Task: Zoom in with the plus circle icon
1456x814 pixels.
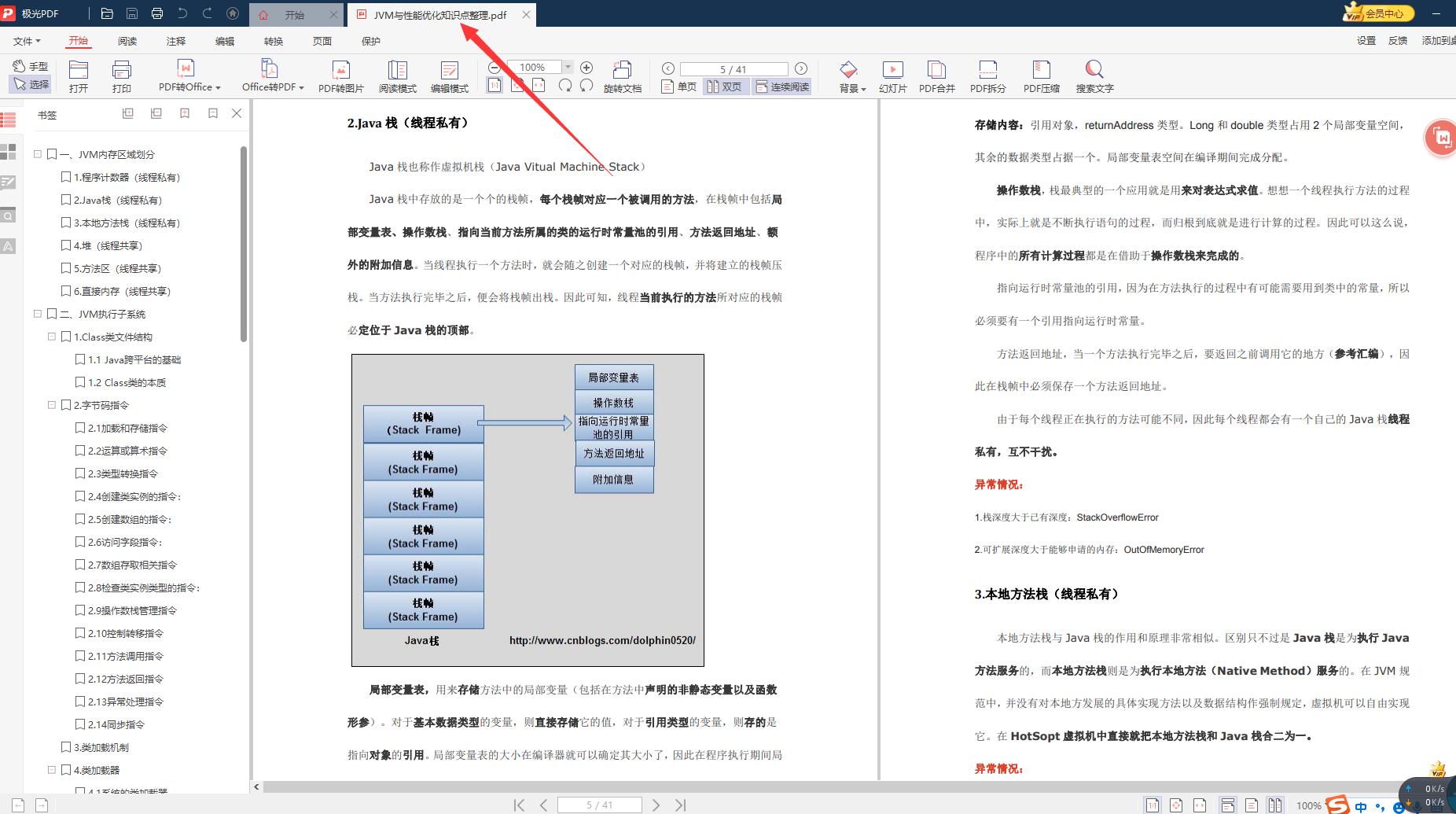Action: (586, 68)
